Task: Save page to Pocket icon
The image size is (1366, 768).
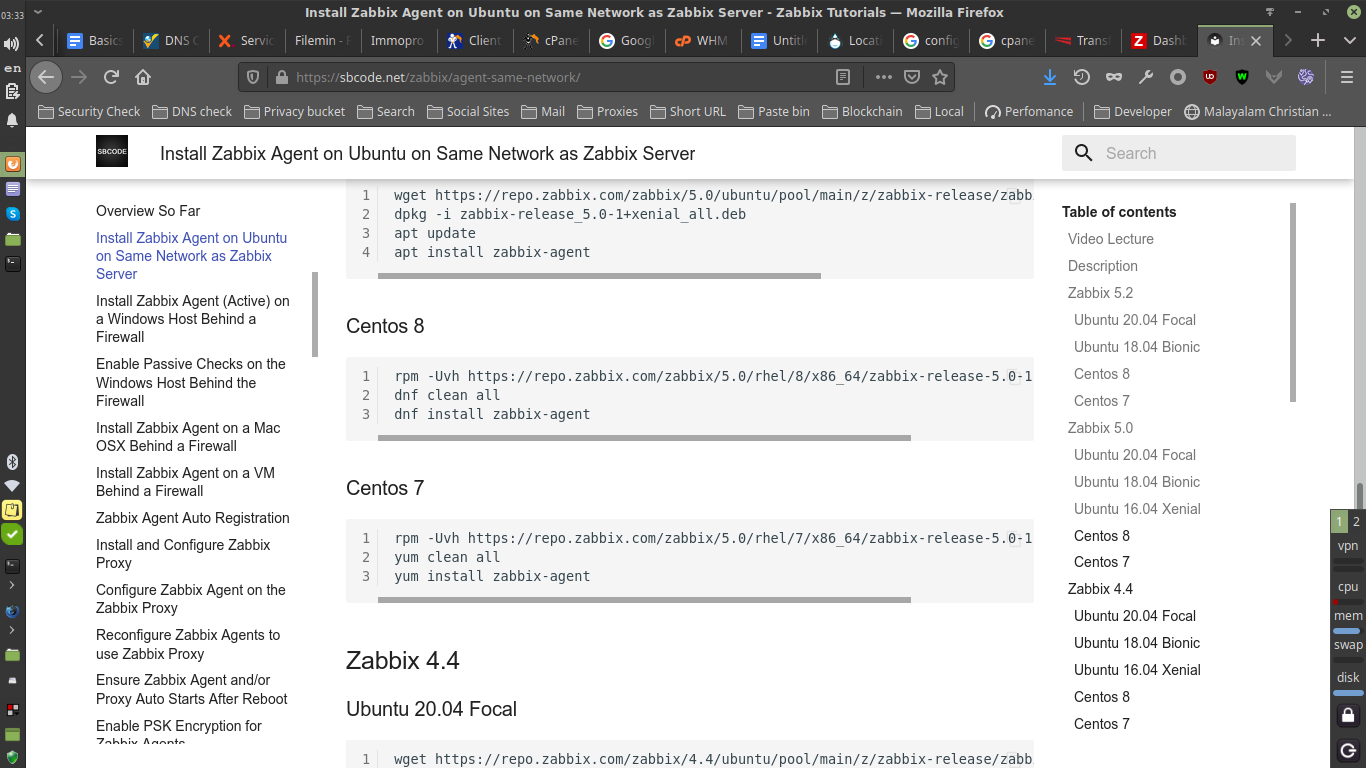Action: click(912, 77)
